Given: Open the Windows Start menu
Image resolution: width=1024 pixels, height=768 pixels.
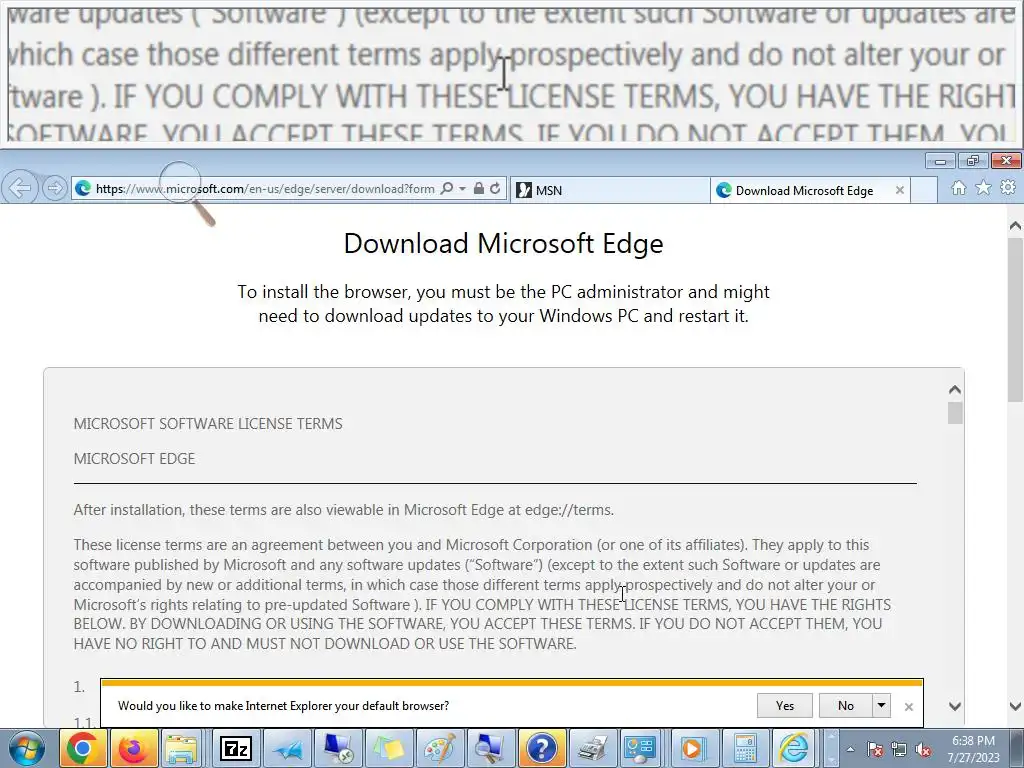Looking at the screenshot, I should pos(27,748).
